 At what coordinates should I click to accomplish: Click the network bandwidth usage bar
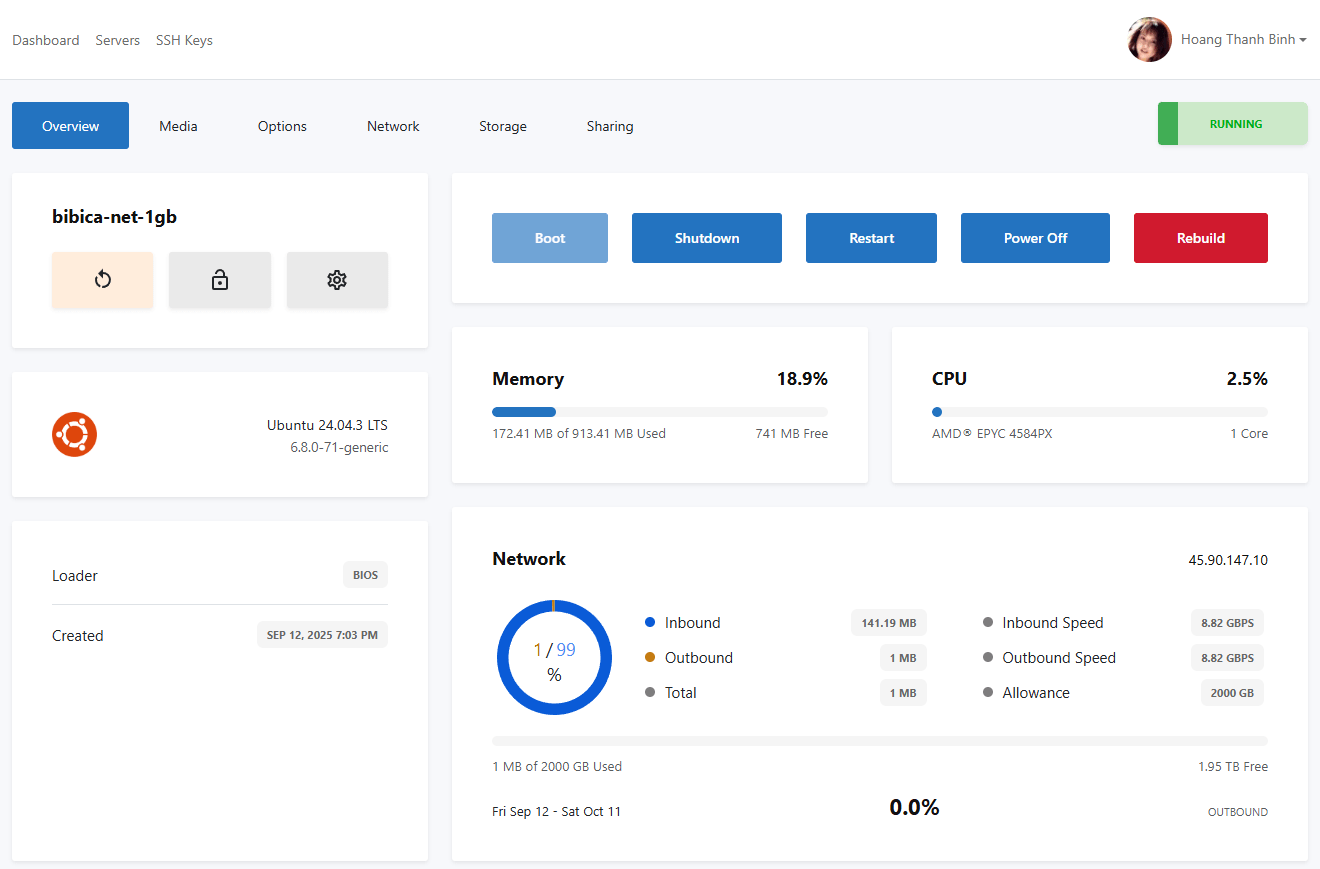tap(880, 741)
